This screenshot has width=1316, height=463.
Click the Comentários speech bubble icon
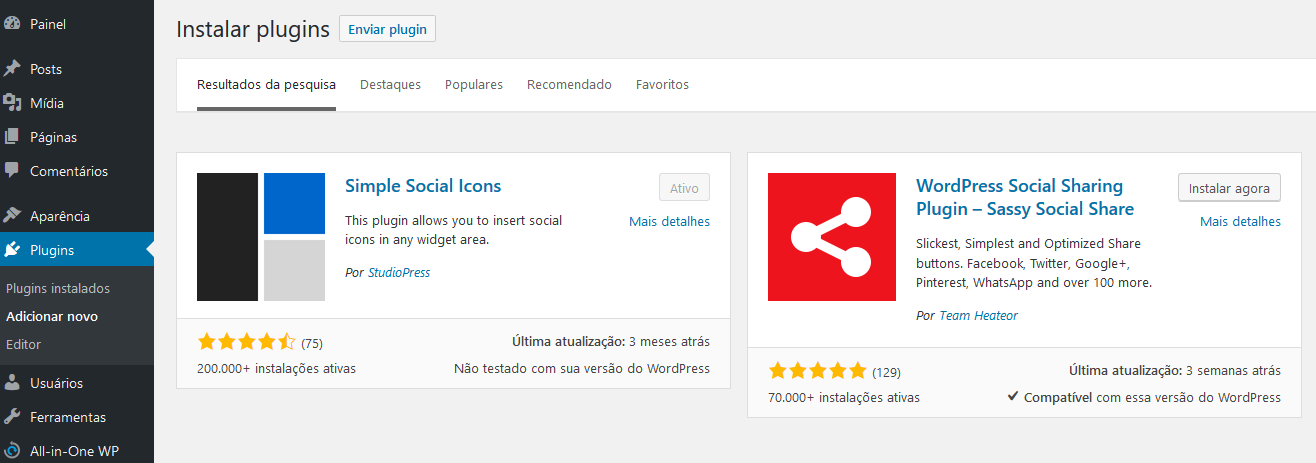pyautogui.click(x=12, y=171)
